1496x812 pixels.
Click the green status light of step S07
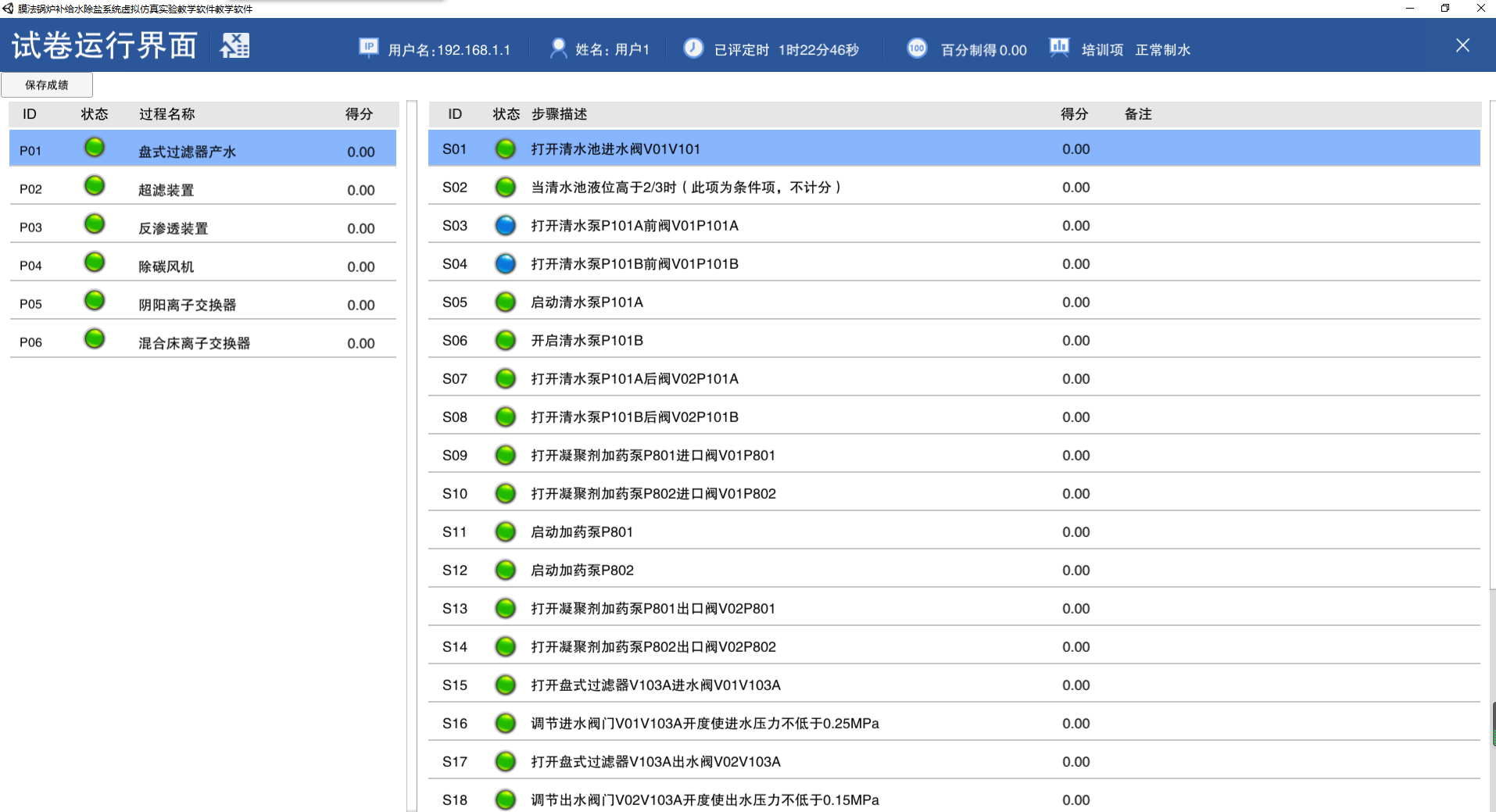click(x=506, y=378)
